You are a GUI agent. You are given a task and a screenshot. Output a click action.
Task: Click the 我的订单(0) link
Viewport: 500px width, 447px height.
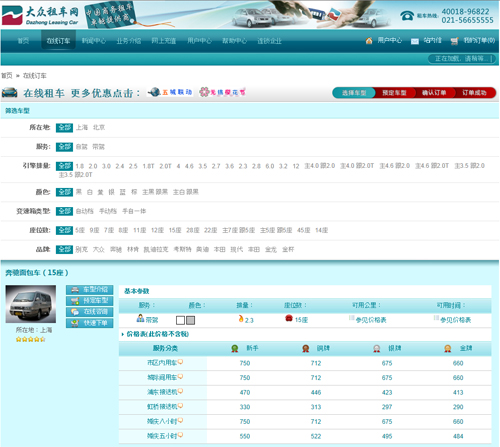coord(479,41)
